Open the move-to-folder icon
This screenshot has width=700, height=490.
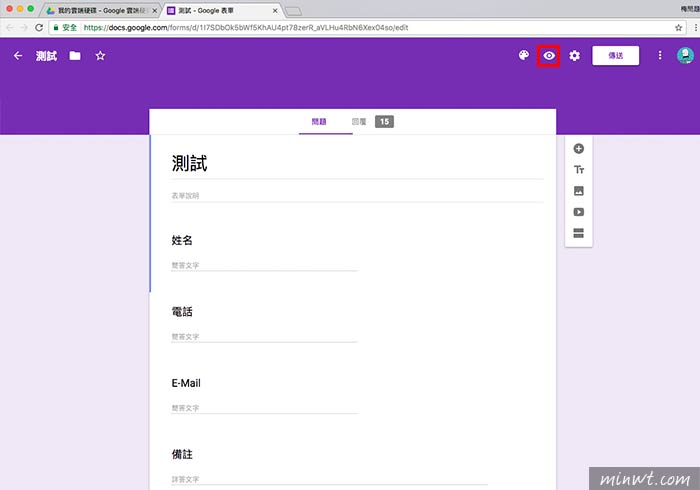point(75,56)
